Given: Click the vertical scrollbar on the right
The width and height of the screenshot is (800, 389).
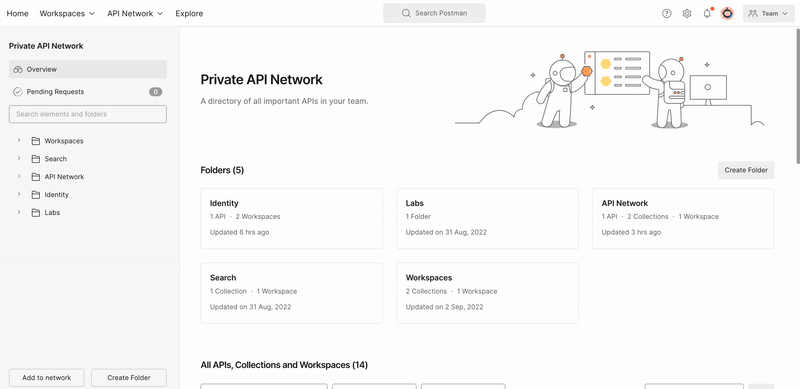Looking at the screenshot, I should (797, 96).
